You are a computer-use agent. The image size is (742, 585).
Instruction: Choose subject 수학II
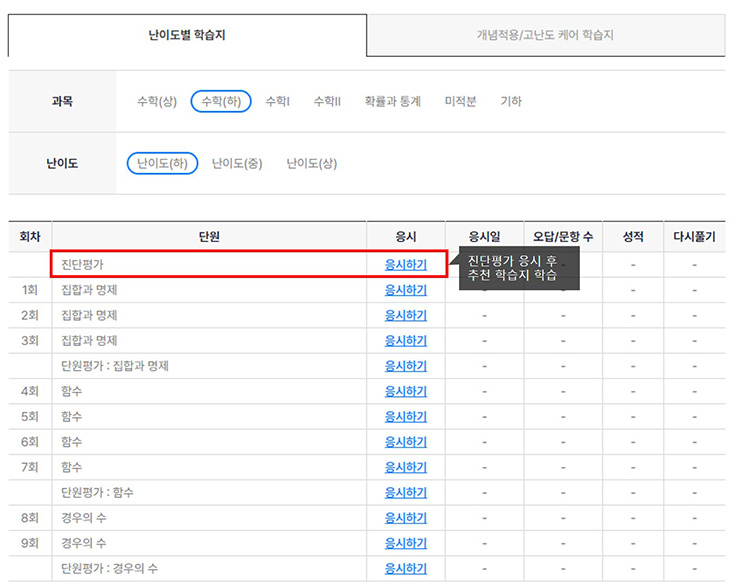[x=327, y=101]
